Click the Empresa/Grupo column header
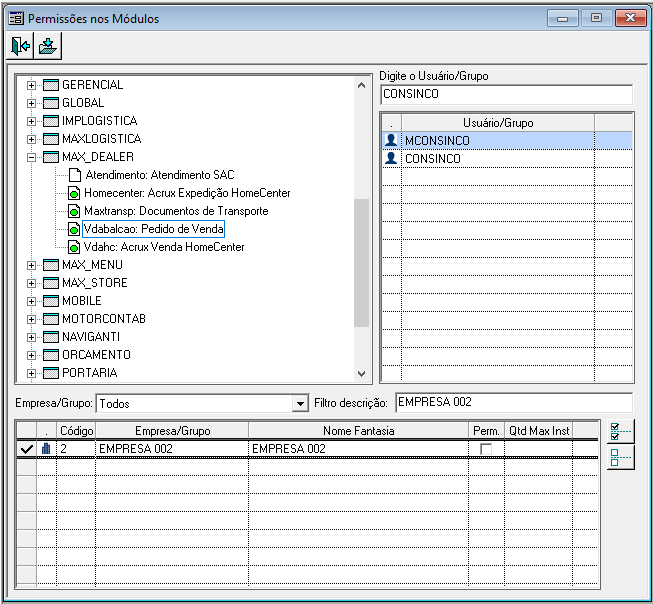This screenshot has width=653, height=604. coord(172,430)
